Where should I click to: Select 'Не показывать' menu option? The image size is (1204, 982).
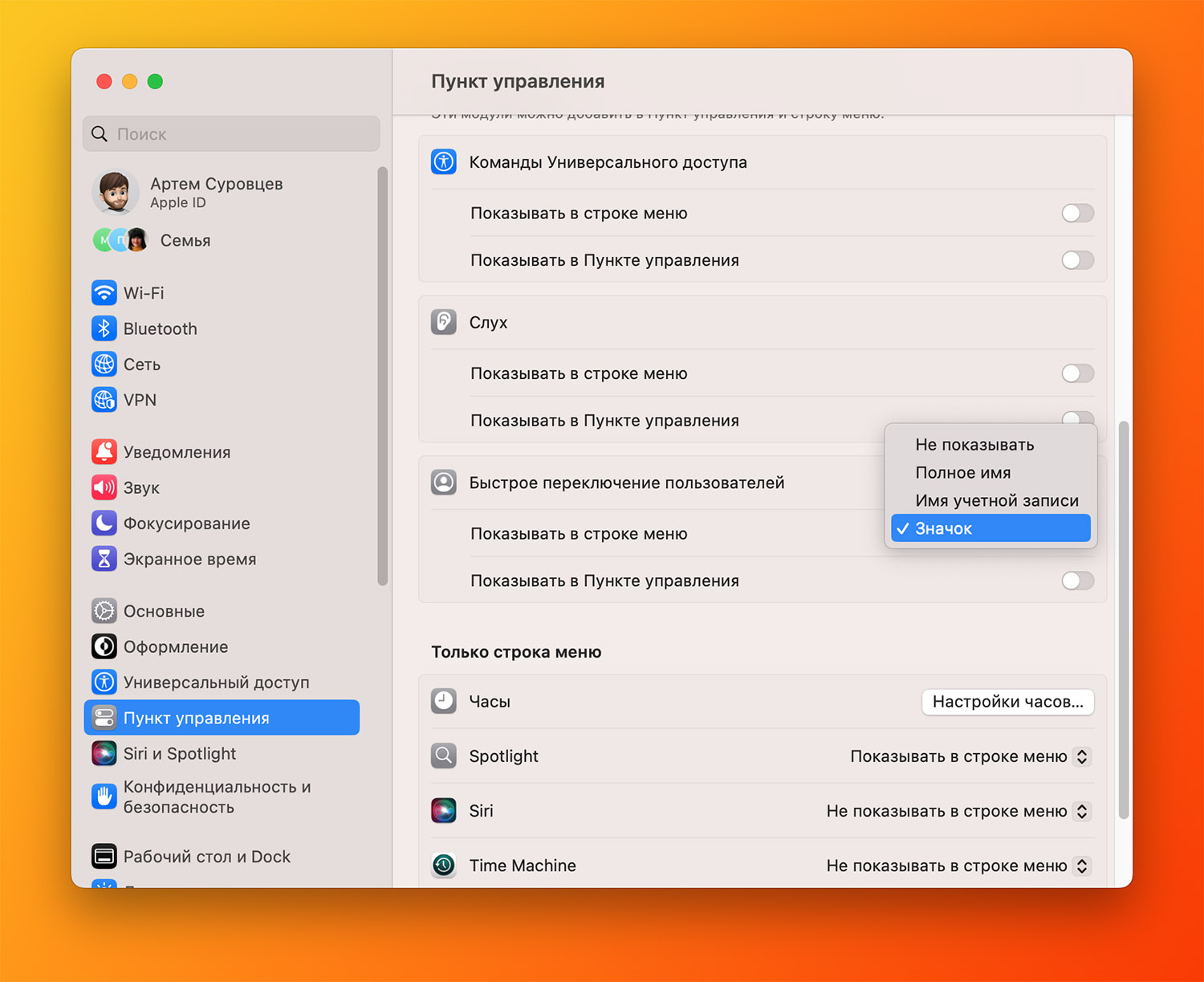click(974, 445)
